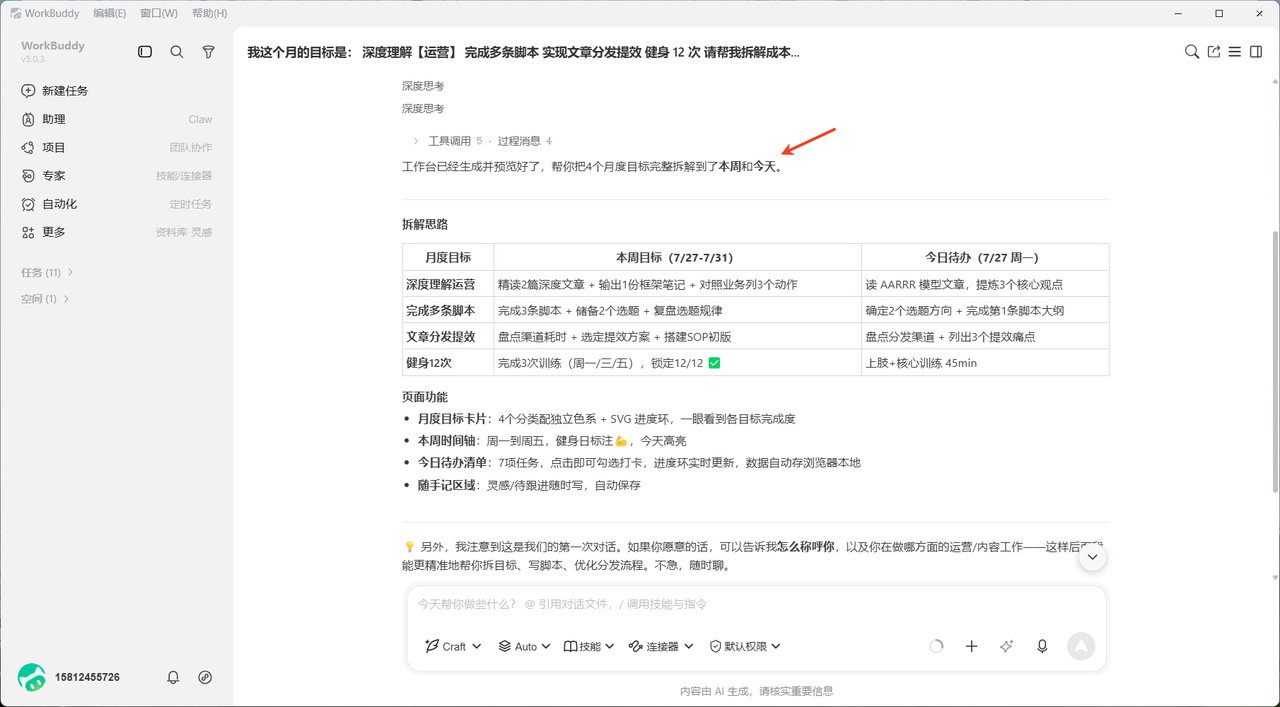The height and width of the screenshot is (707, 1280).
Task: Click the link icon beside the bell
Action: (205, 677)
